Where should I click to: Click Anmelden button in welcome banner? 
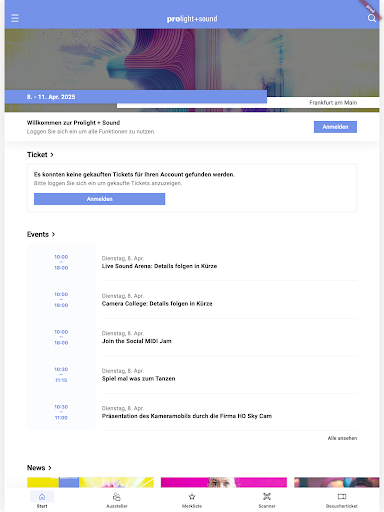click(335, 127)
